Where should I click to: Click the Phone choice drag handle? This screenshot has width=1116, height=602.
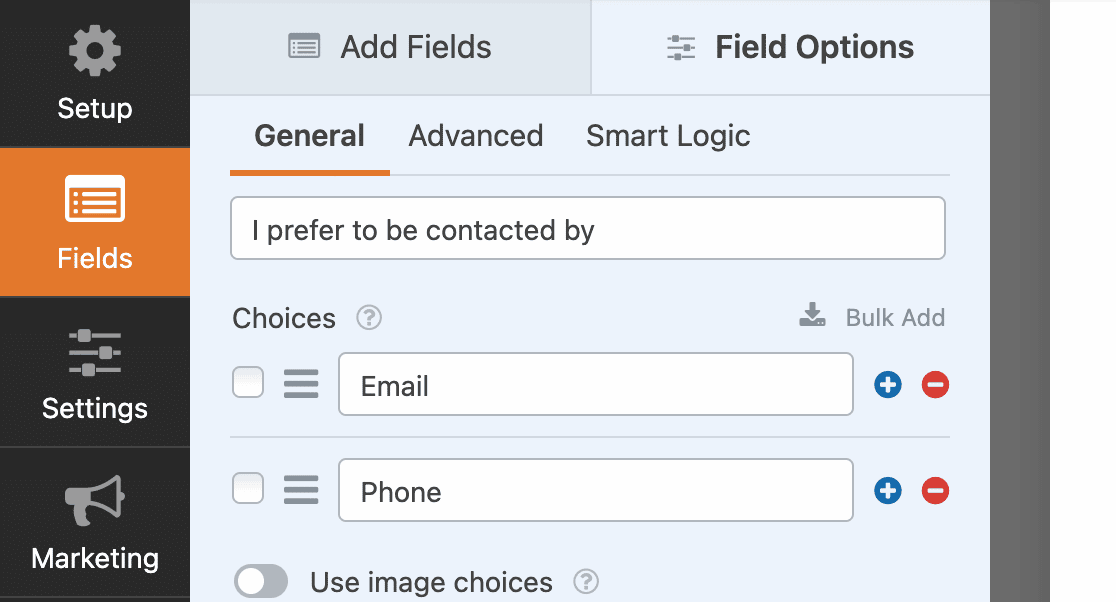pos(301,490)
